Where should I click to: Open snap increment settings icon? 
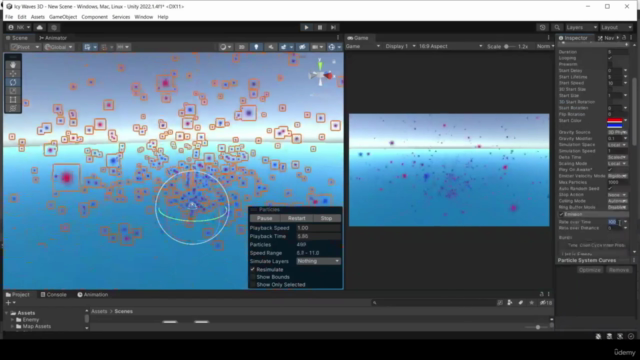pos(123,47)
